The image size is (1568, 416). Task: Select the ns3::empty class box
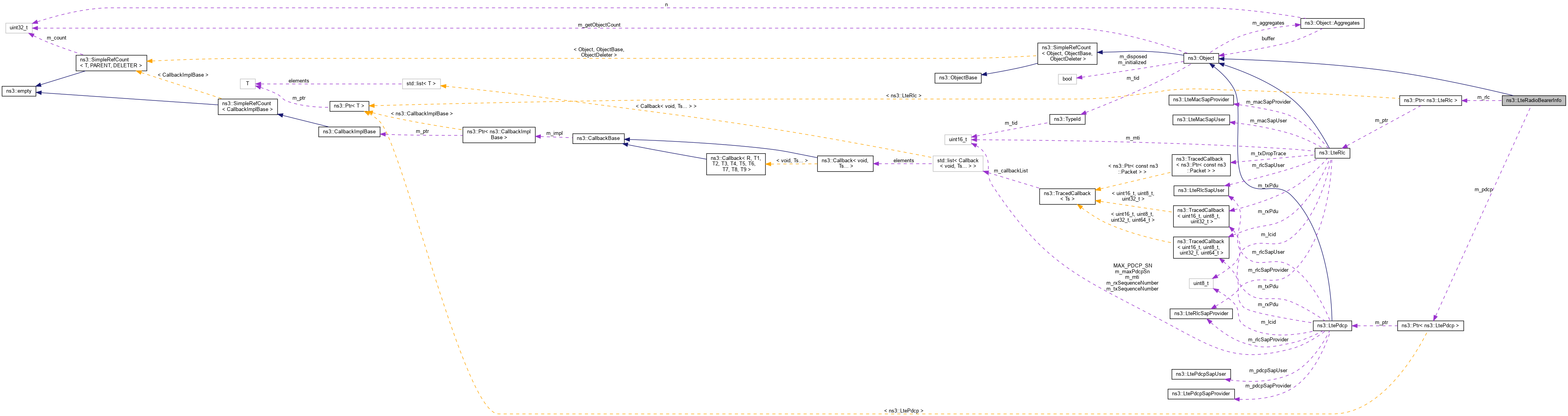(20, 91)
